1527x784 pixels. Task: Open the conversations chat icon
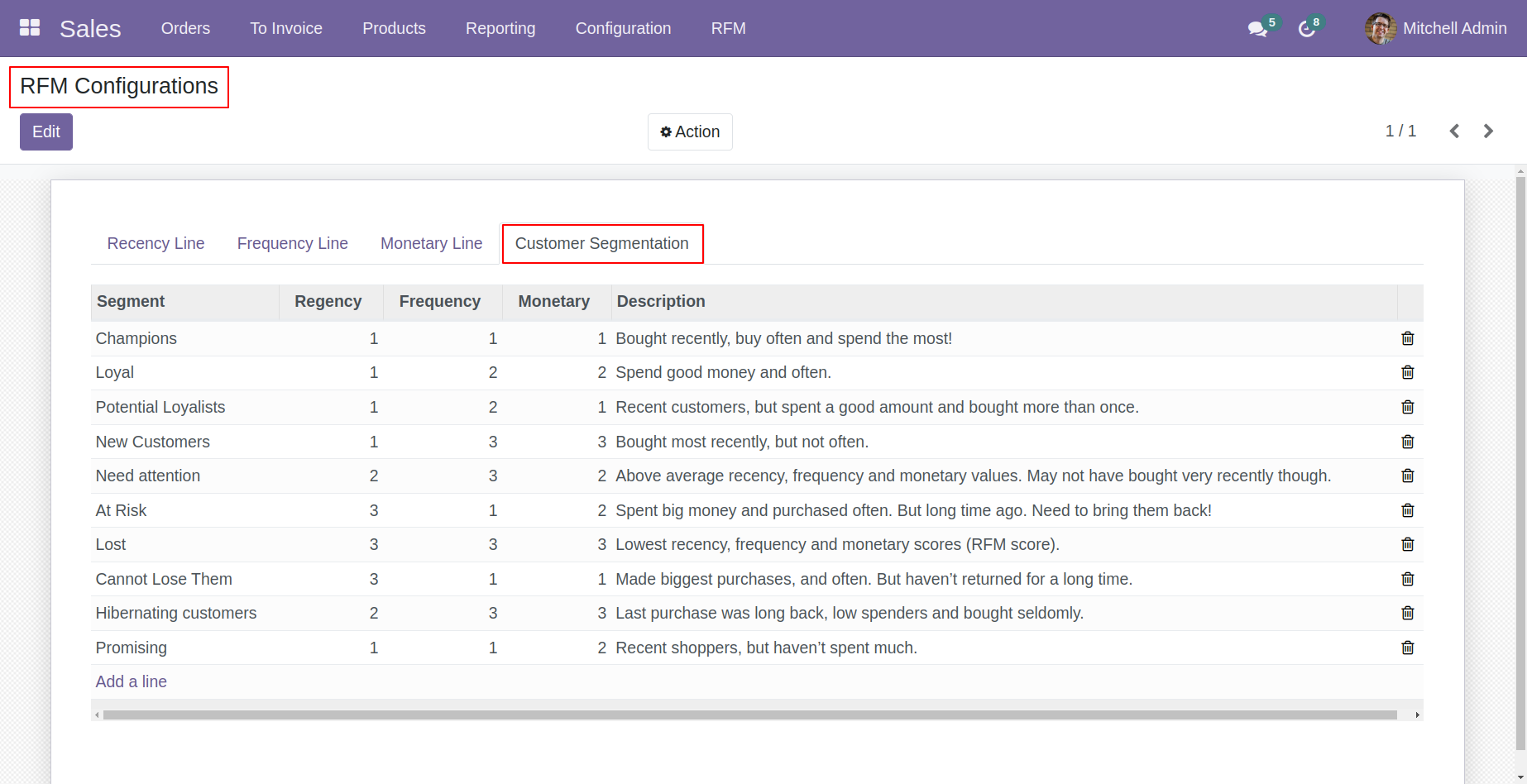(x=1257, y=29)
